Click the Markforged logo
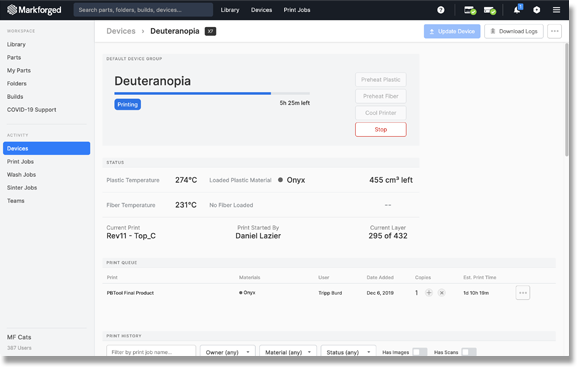The width and height of the screenshot is (577, 367). 34,10
